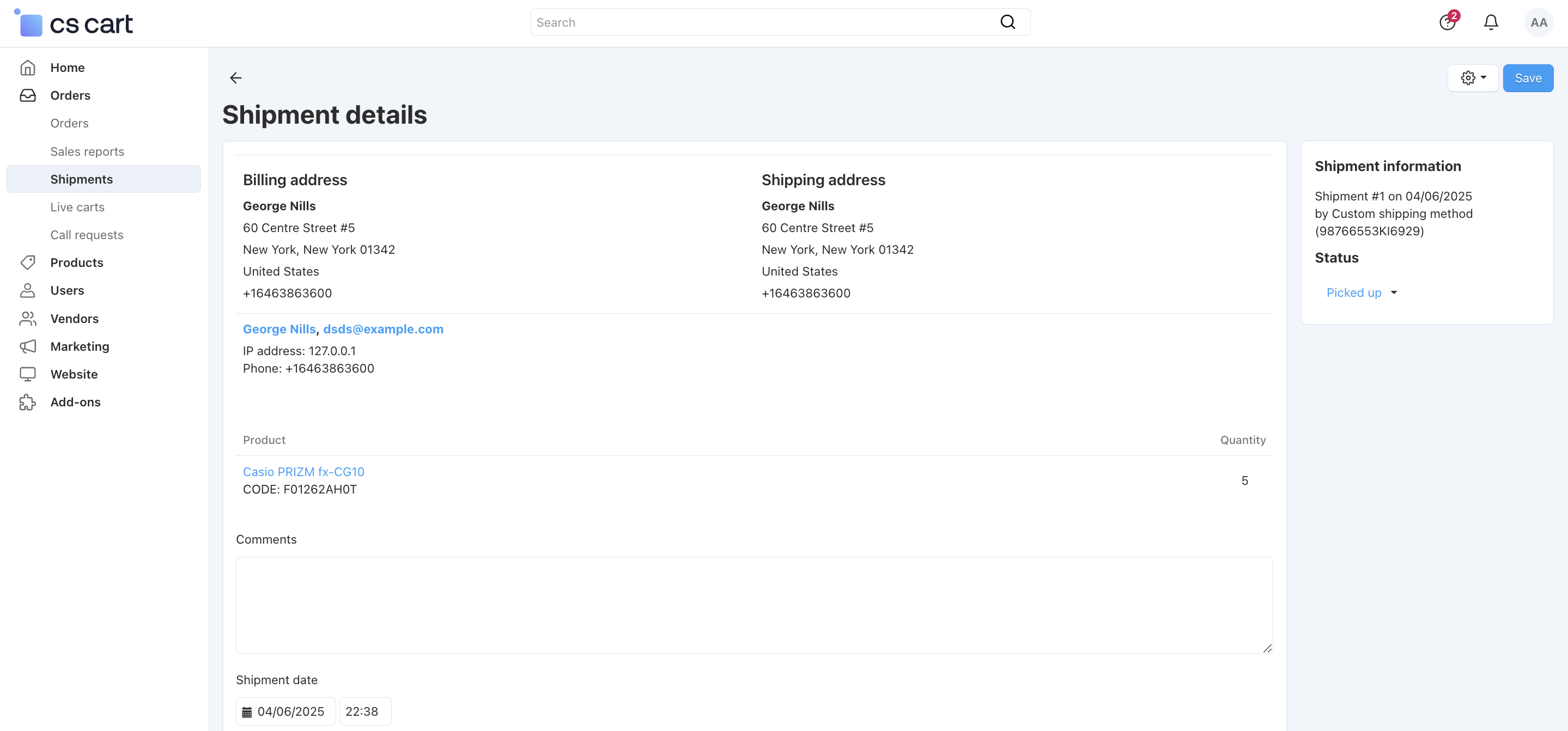
Task: Open the Casio PRIZM fx-CG10 product link
Action: (x=303, y=472)
